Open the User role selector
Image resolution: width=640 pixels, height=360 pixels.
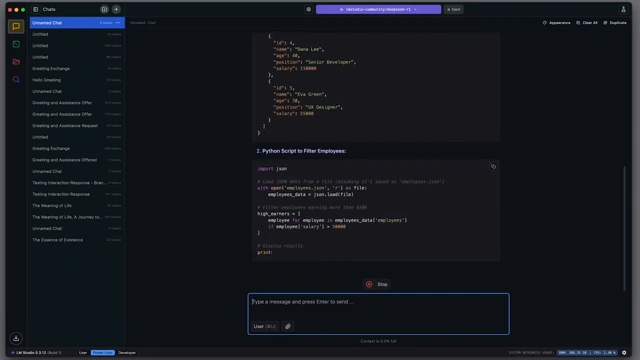click(x=265, y=326)
